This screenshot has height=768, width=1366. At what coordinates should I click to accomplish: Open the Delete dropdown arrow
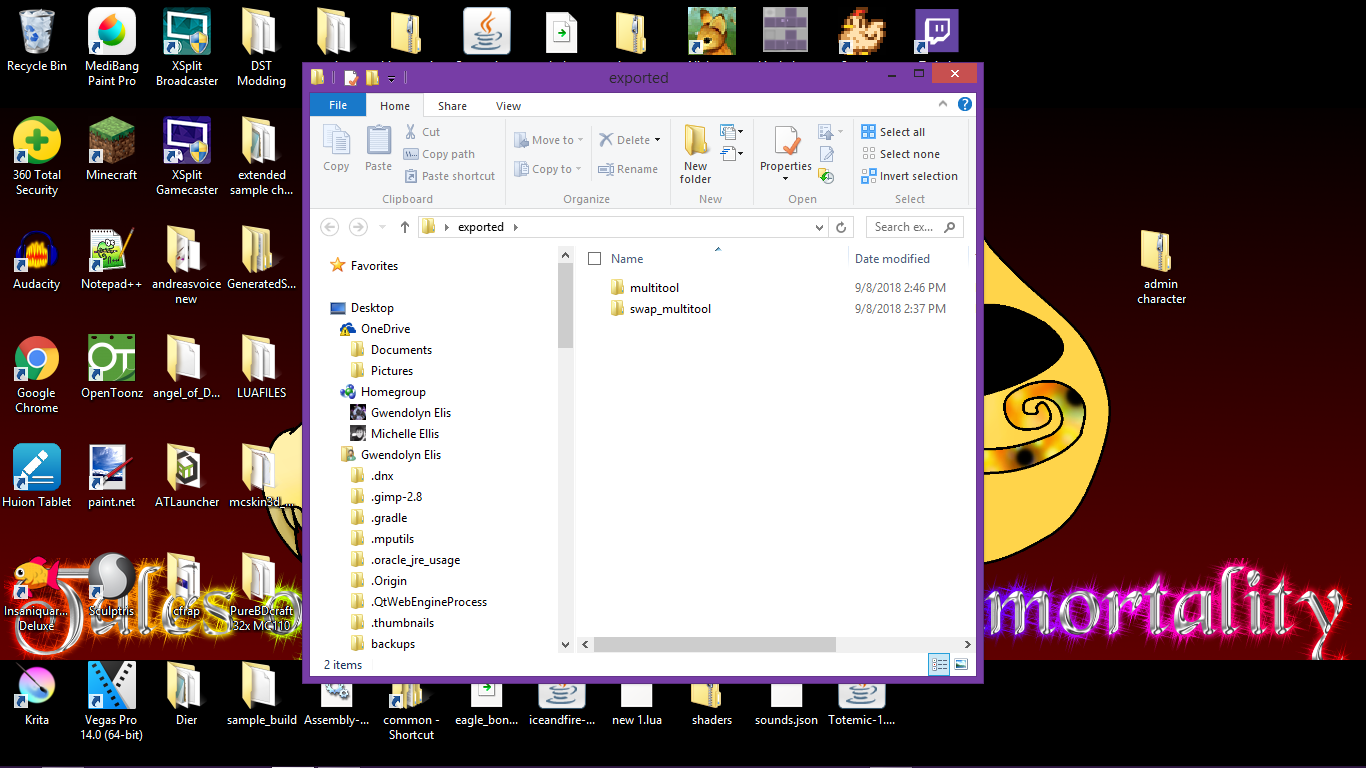coord(657,140)
